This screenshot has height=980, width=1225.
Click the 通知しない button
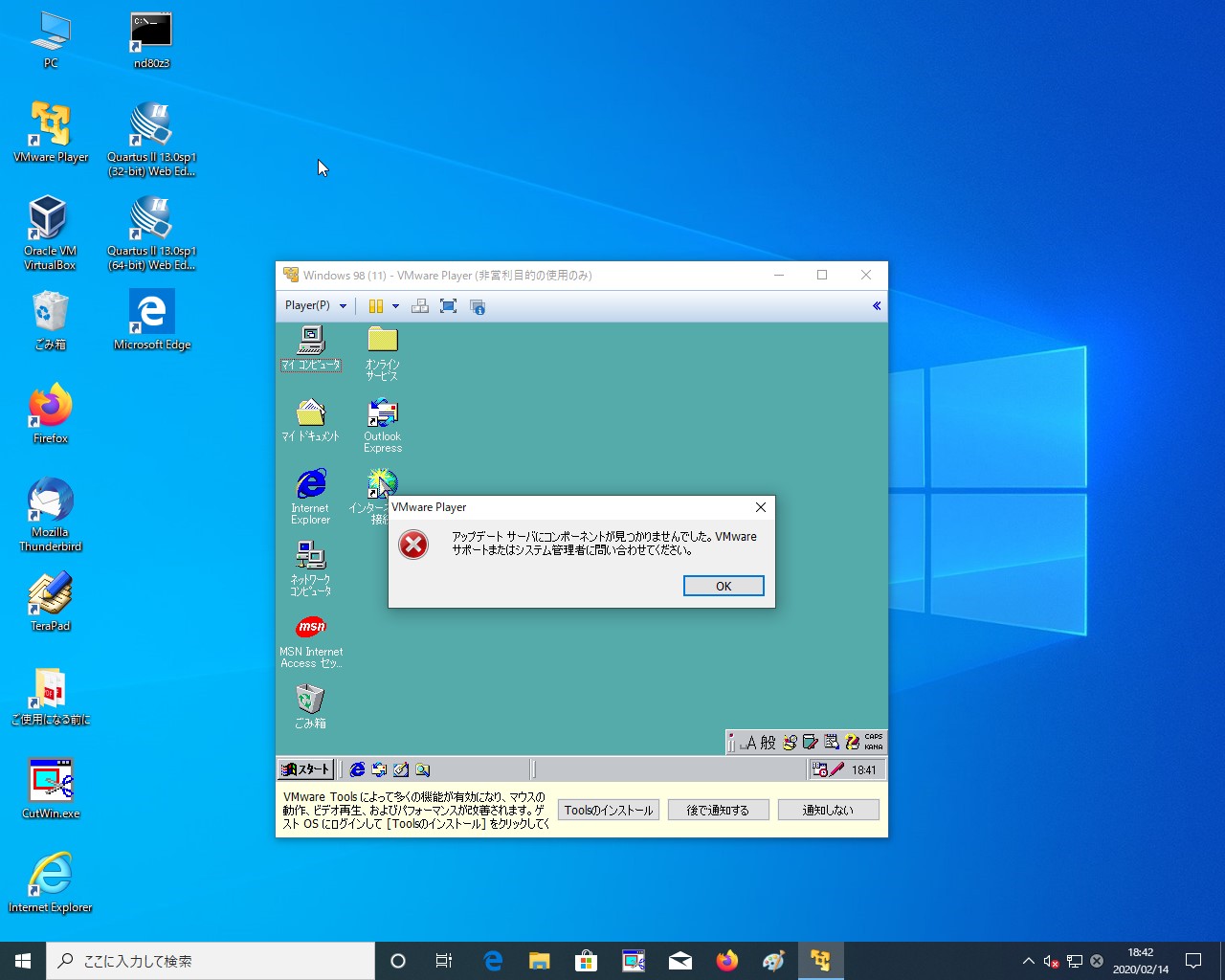tap(828, 810)
